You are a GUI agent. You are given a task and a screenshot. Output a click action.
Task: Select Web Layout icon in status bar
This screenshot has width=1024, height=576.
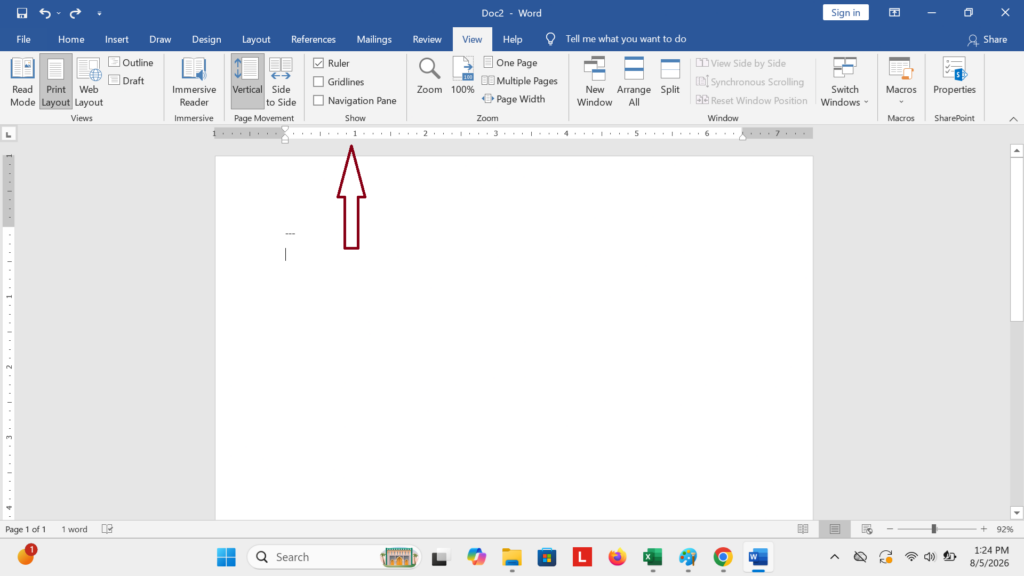[x=867, y=529]
